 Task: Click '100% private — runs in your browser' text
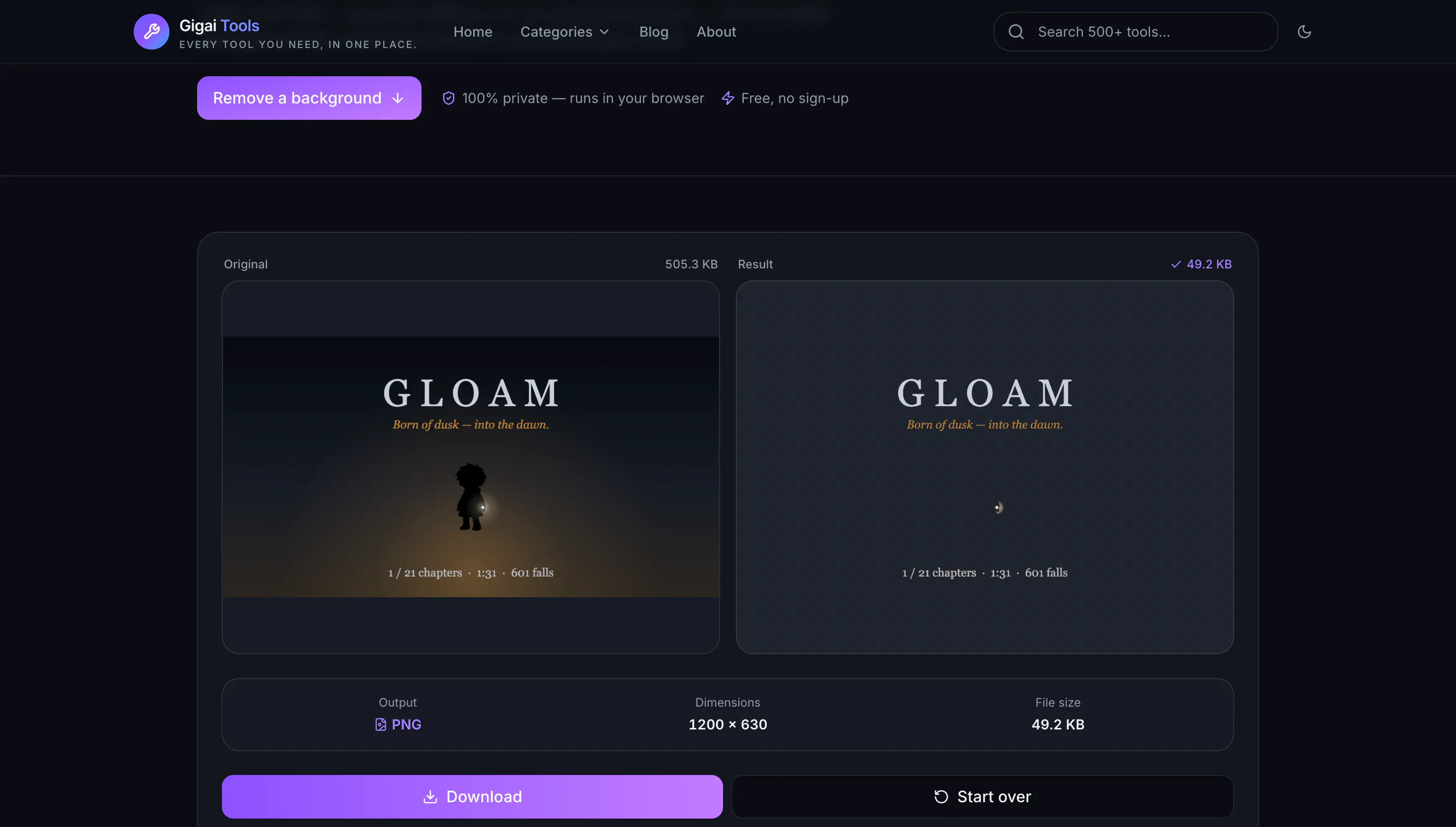pos(582,98)
